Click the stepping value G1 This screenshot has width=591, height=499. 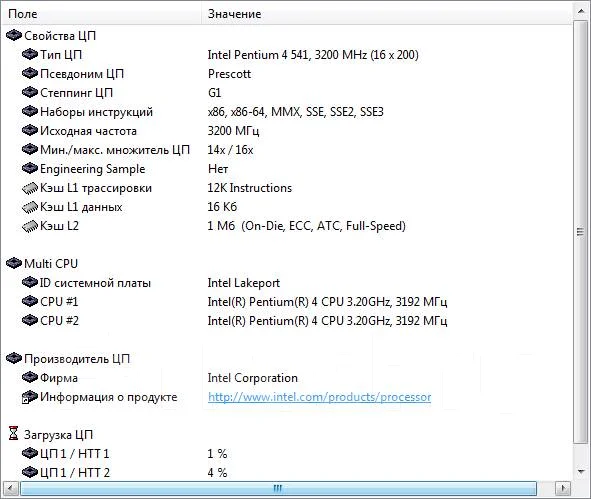coord(214,93)
